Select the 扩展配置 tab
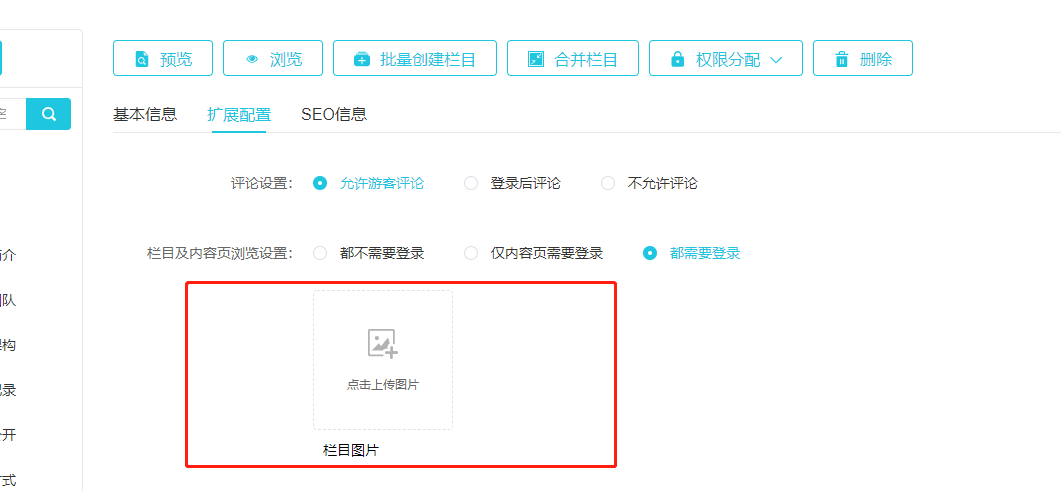1061x491 pixels. click(x=239, y=114)
